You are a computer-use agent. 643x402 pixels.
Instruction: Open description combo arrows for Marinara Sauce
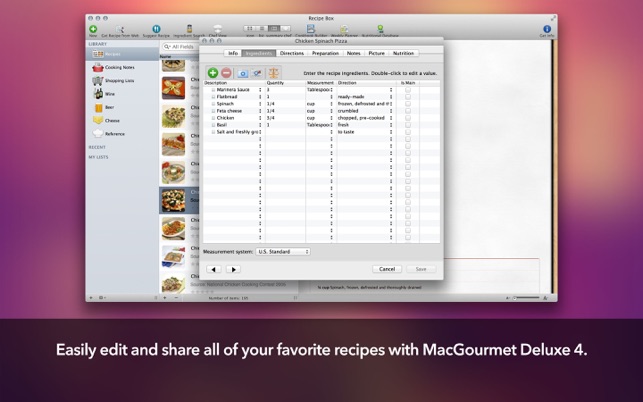260,90
